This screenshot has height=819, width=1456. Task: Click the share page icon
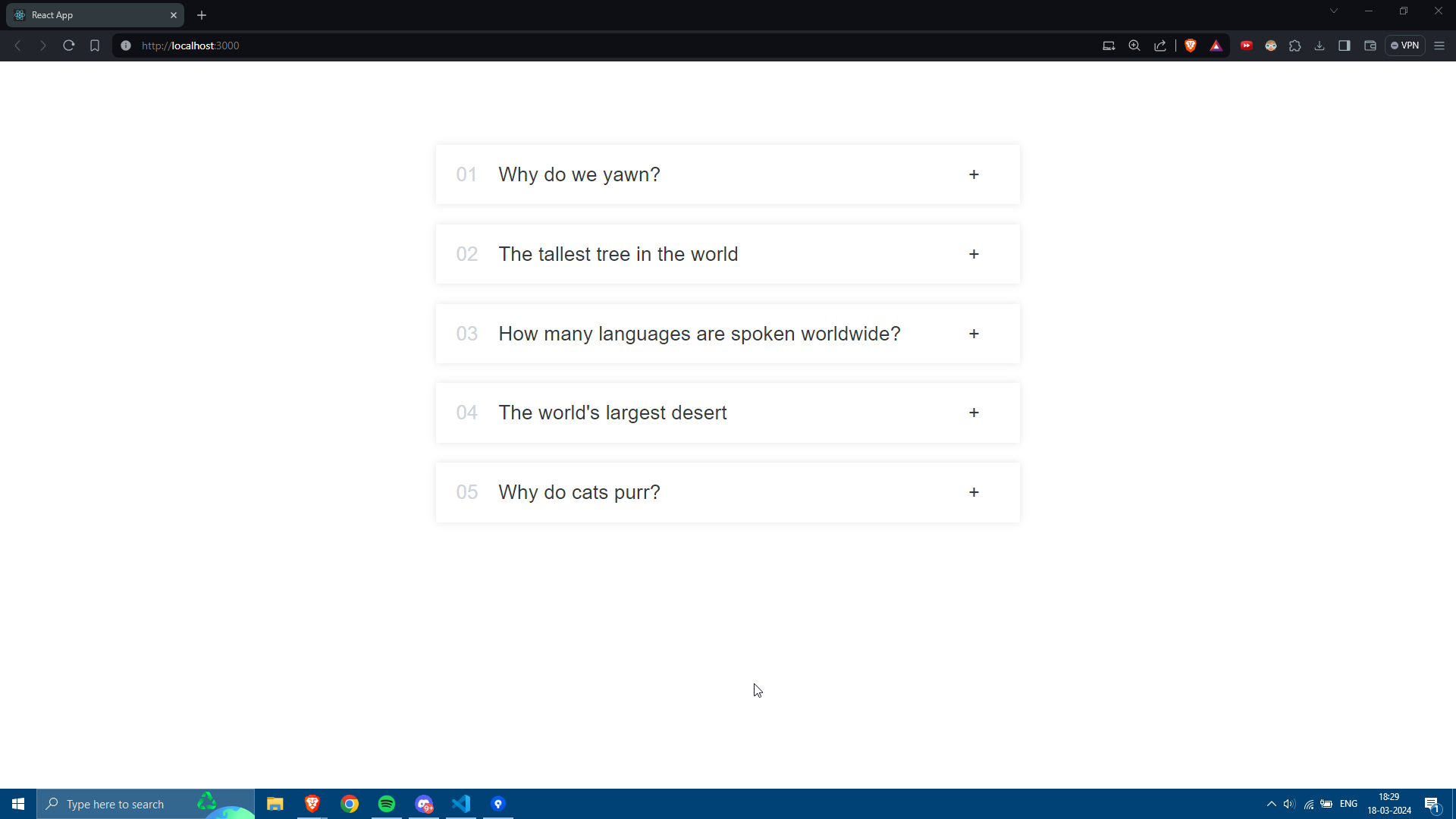click(1160, 45)
